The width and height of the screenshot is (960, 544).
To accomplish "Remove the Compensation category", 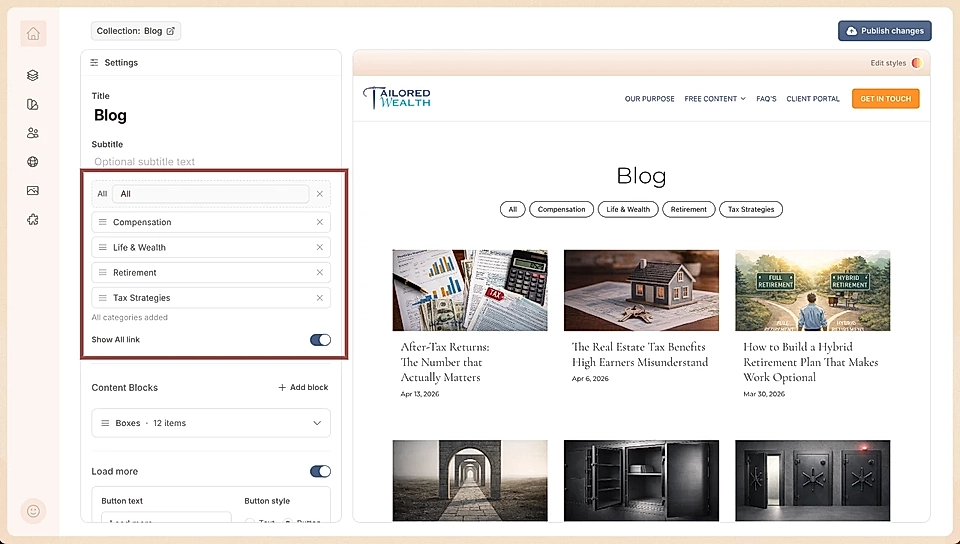I will point(320,222).
